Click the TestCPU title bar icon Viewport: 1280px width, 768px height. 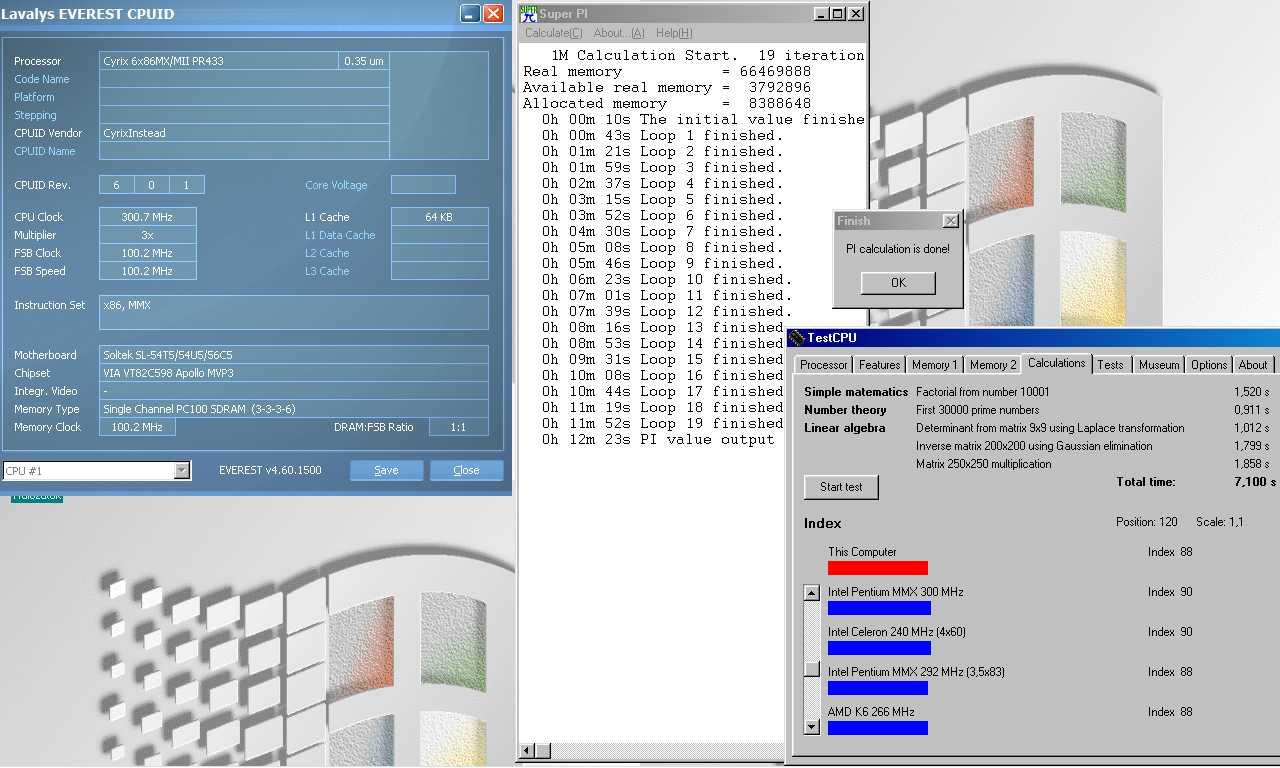(796, 337)
